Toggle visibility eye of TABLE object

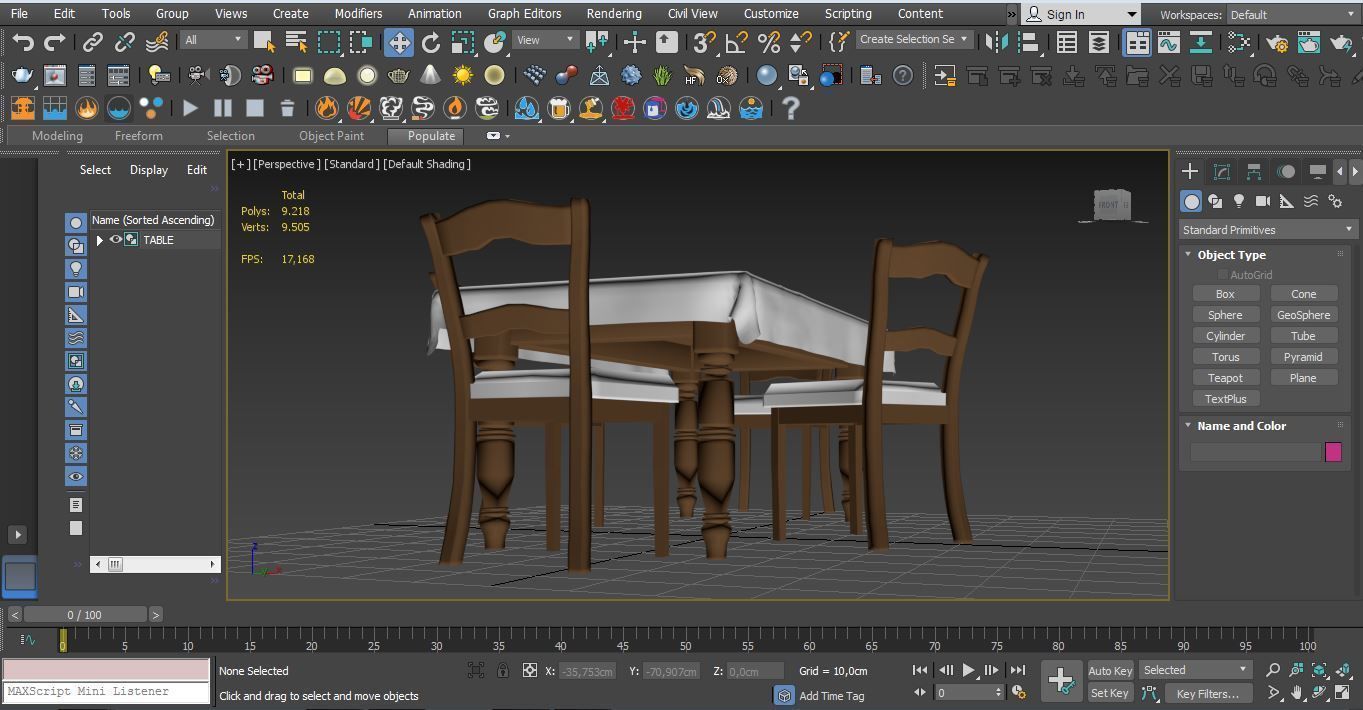pos(116,240)
